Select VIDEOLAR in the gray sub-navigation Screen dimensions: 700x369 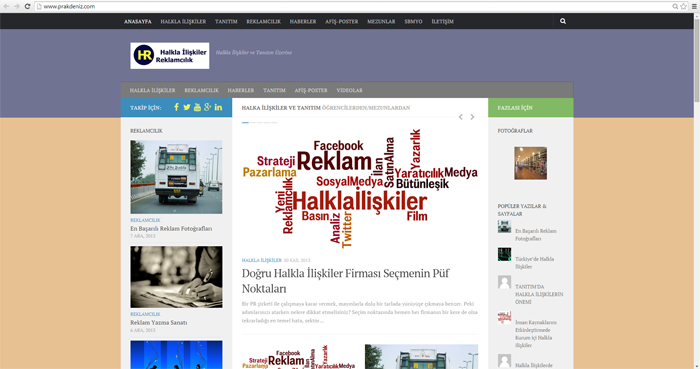pyautogui.click(x=349, y=90)
